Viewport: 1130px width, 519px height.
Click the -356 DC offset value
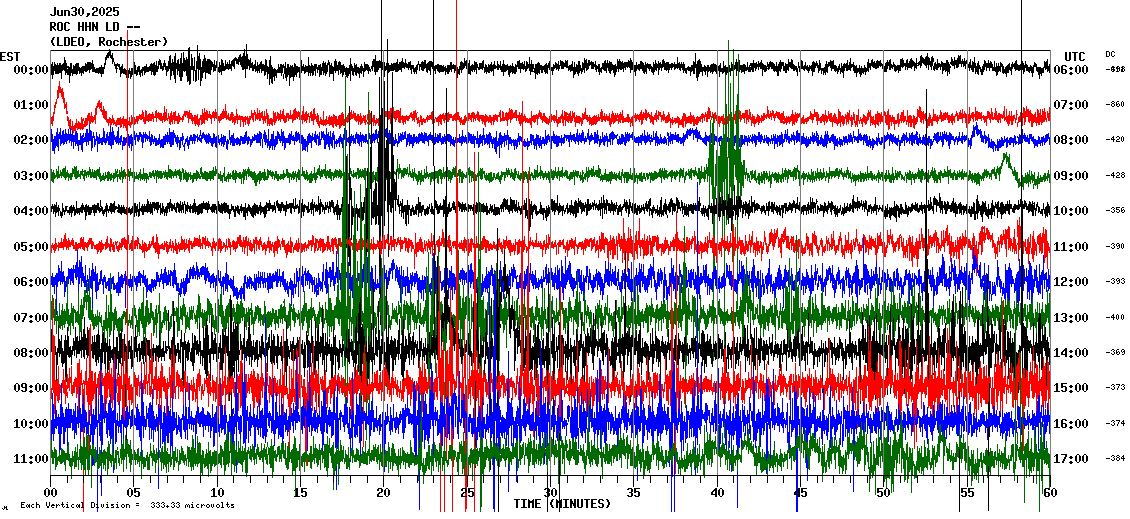[1115, 211]
